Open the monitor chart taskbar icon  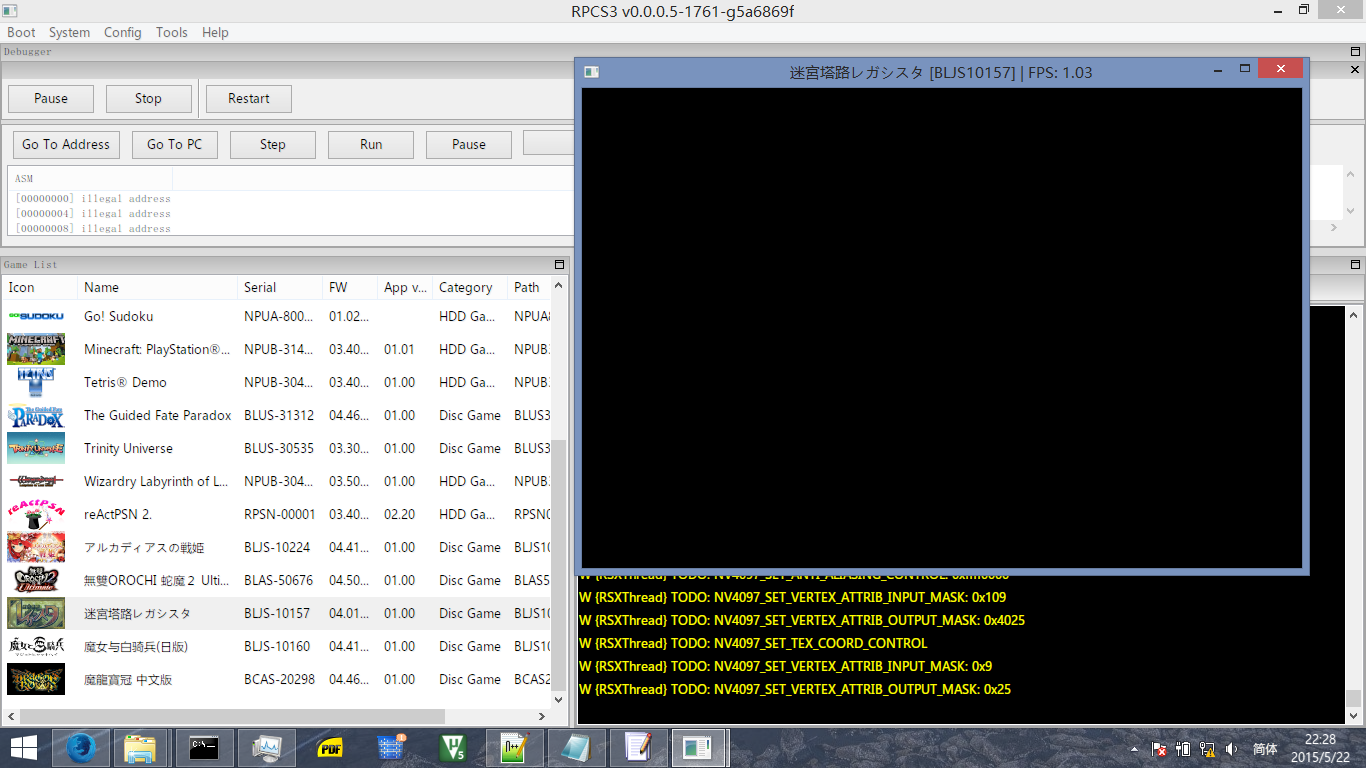266,748
